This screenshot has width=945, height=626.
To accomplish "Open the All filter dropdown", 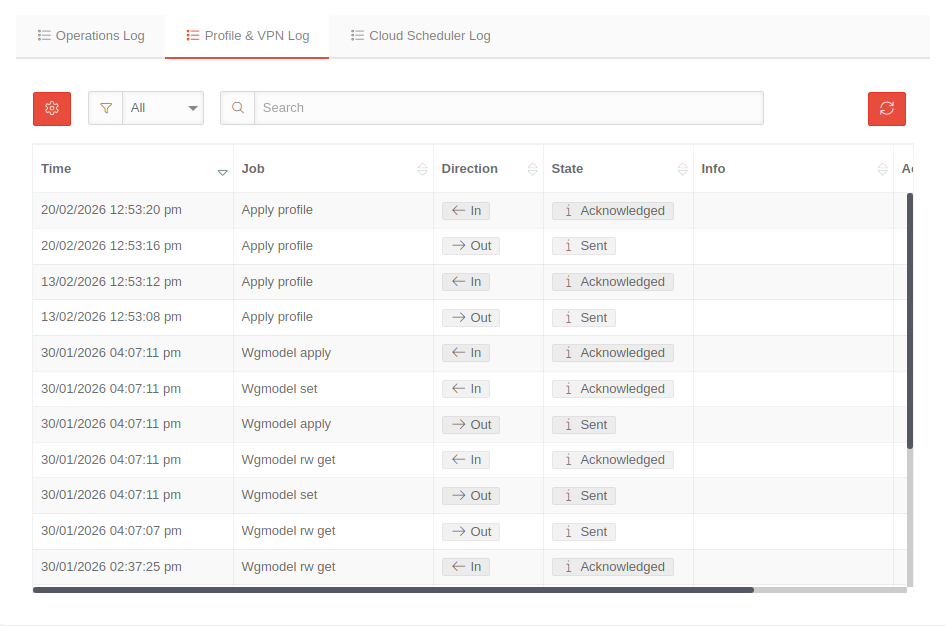I will point(163,108).
